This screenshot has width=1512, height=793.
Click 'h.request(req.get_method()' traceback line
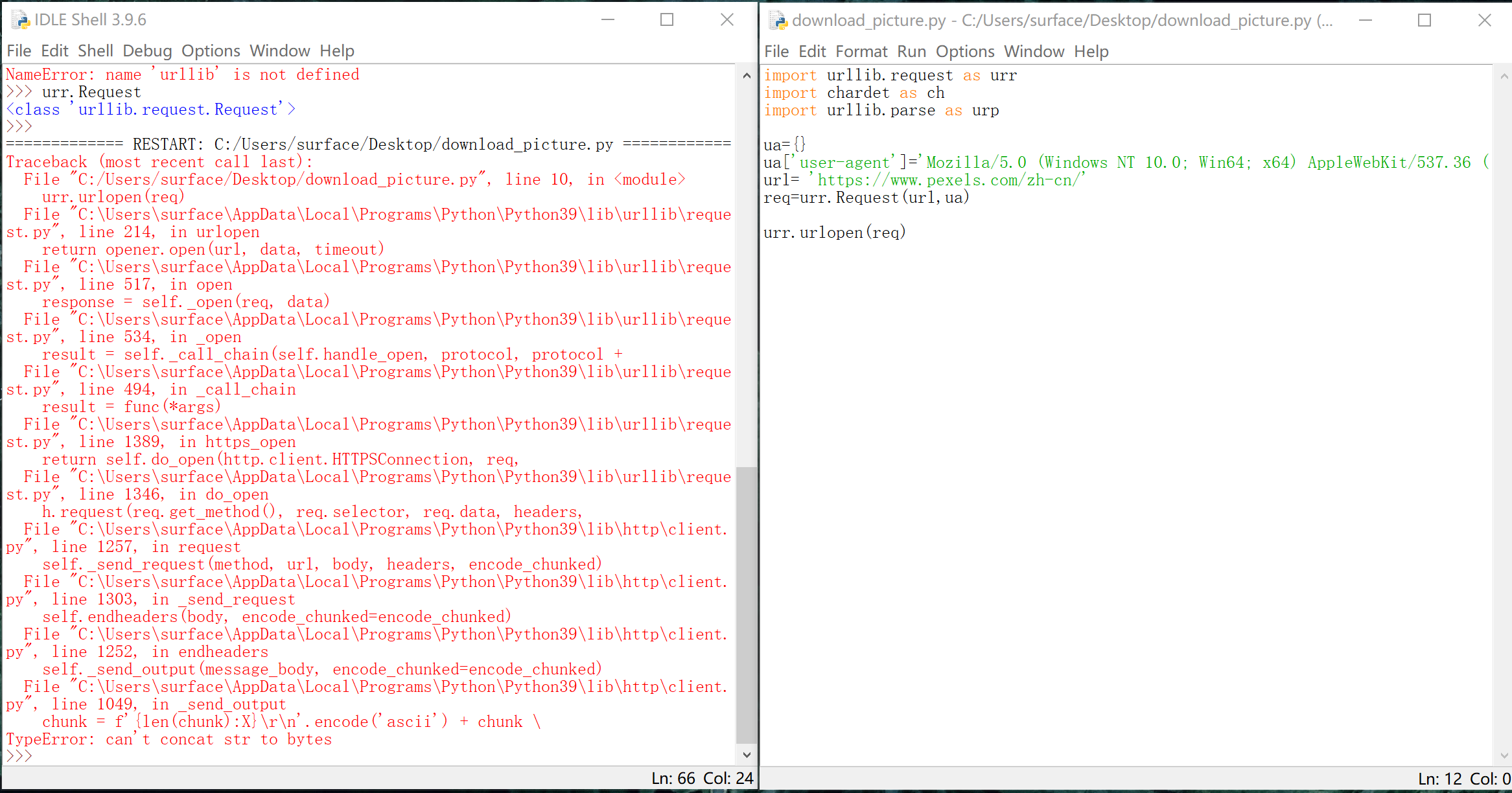coord(312,512)
